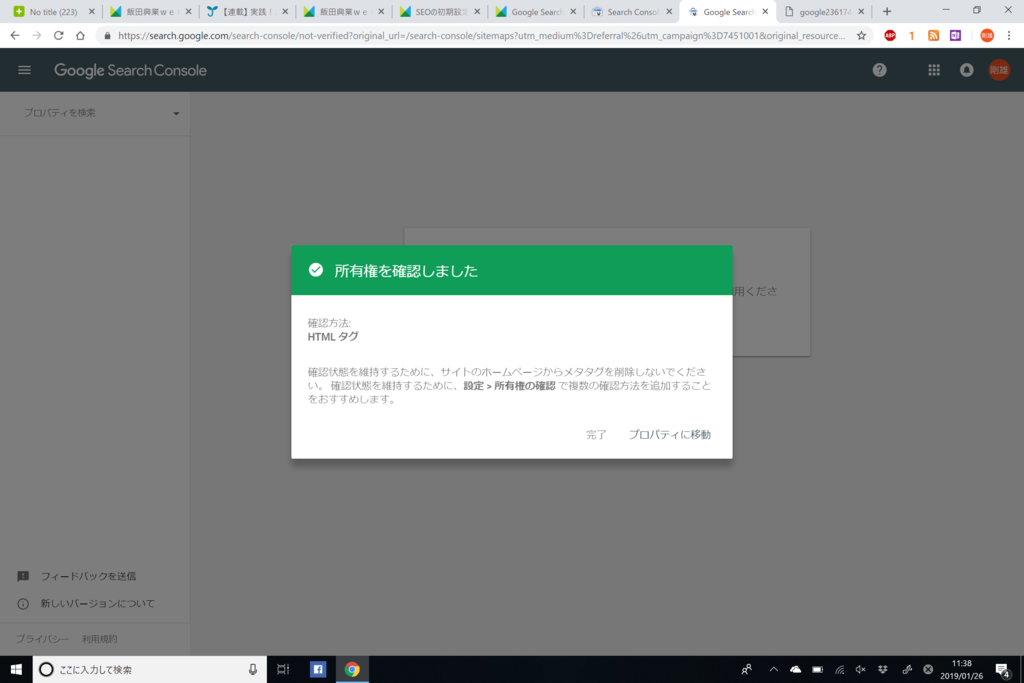Open a new browser tab
The height and width of the screenshot is (683, 1024).
point(887,11)
